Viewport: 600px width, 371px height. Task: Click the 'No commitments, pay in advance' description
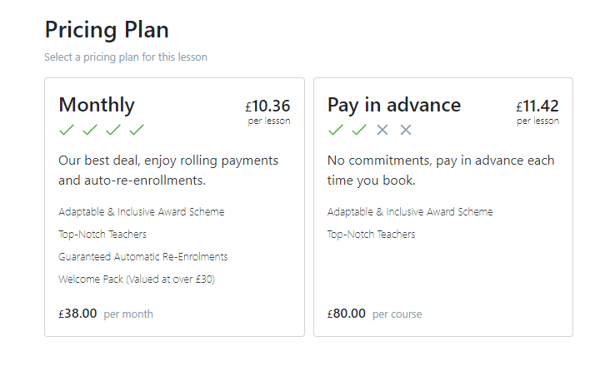[x=441, y=170]
